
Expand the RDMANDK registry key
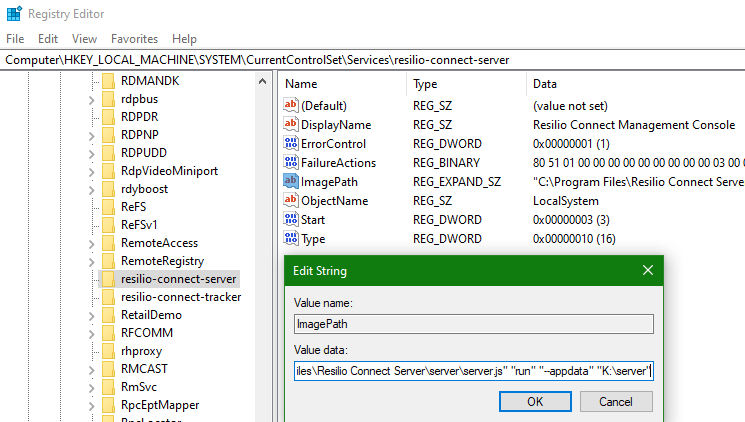point(93,81)
